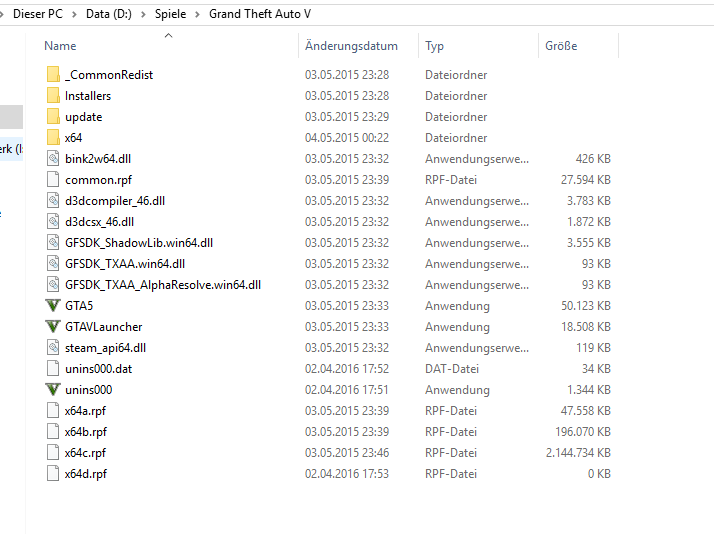Expand the chevron after Data (D:)
Image resolution: width=714 pixels, height=534 pixels.
[143, 15]
